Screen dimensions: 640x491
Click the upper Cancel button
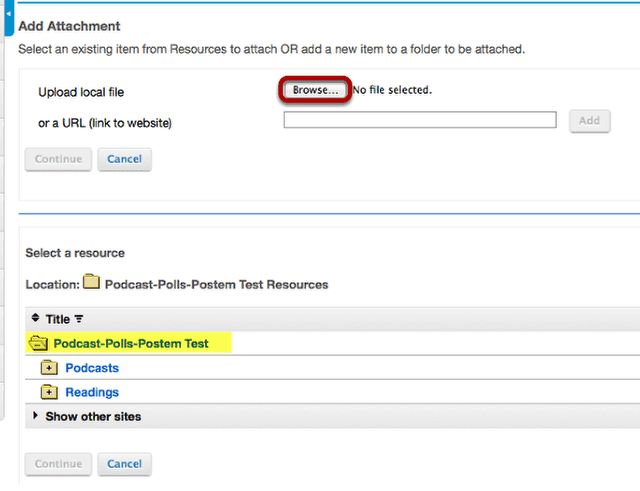coord(124,159)
